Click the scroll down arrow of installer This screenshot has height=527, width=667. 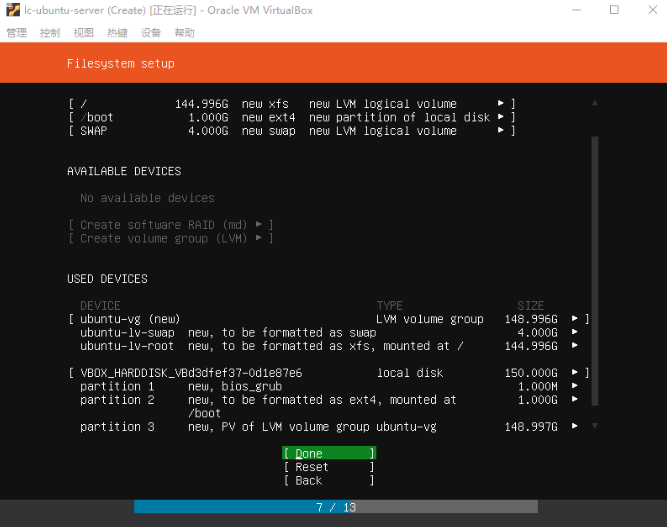(595, 426)
